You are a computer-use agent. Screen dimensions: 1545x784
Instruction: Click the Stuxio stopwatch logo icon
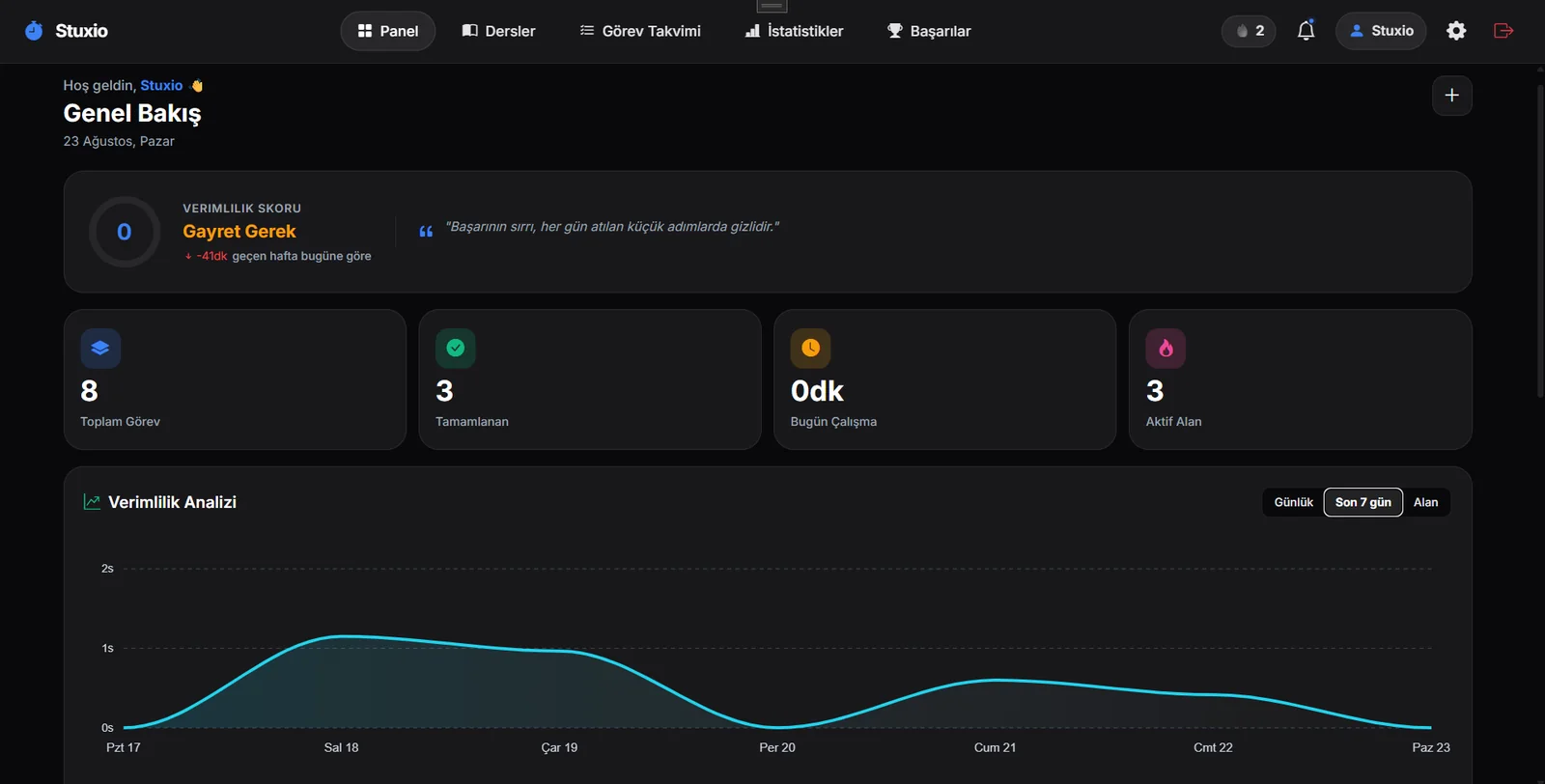[34, 31]
